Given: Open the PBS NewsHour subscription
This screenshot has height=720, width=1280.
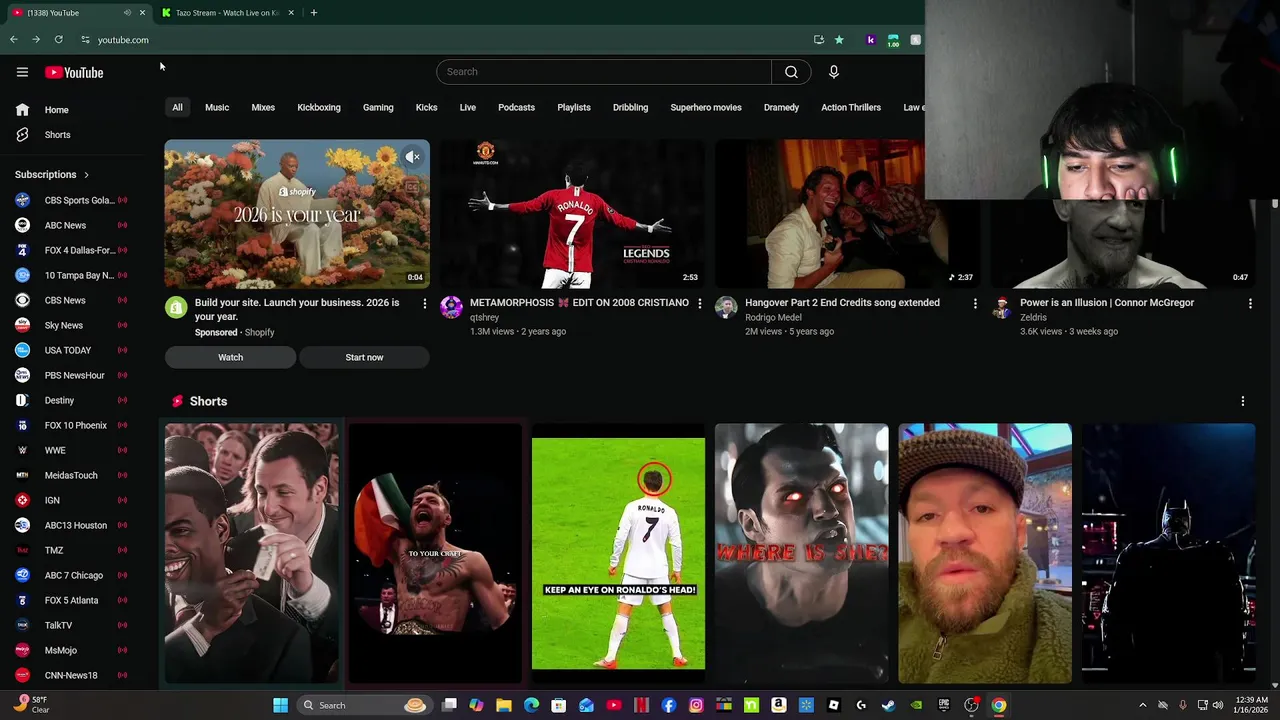Looking at the screenshot, I should [x=70, y=375].
